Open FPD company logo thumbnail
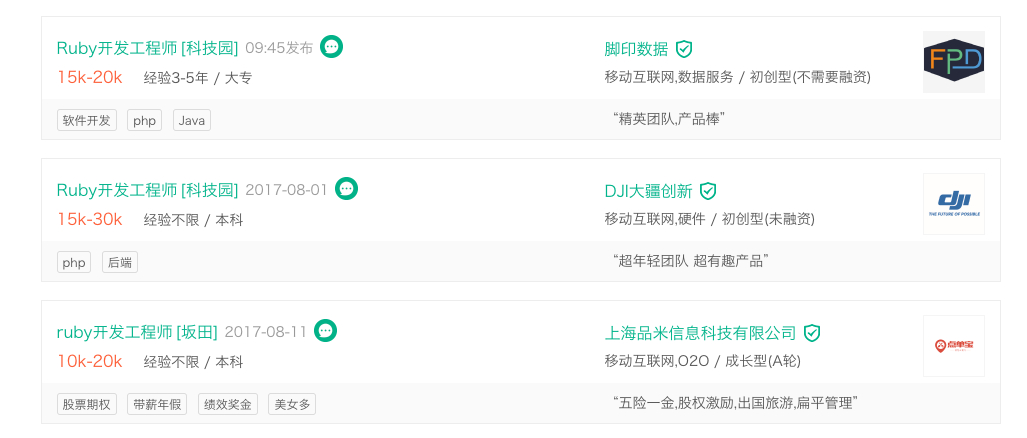Viewport: 1027px width, 438px height. [x=954, y=62]
